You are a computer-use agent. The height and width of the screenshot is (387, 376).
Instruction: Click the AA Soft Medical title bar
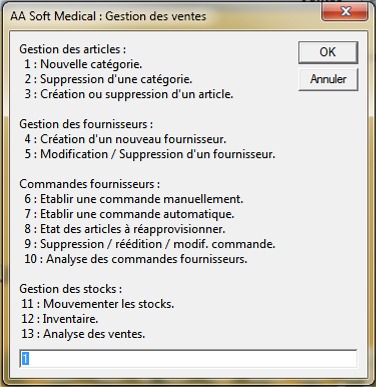click(108, 16)
